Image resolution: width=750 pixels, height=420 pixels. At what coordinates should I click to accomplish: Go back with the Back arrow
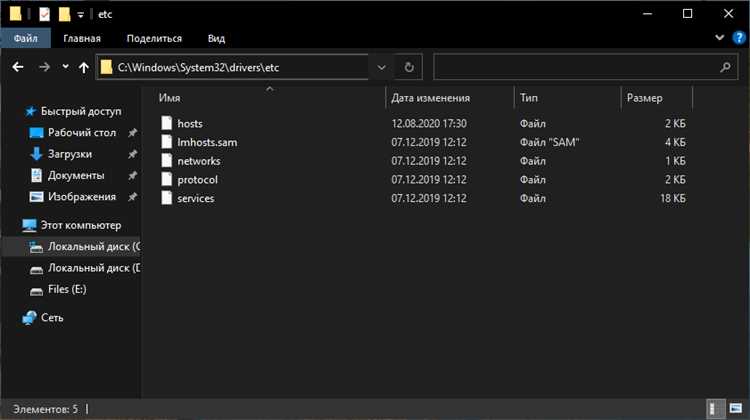[x=18, y=67]
